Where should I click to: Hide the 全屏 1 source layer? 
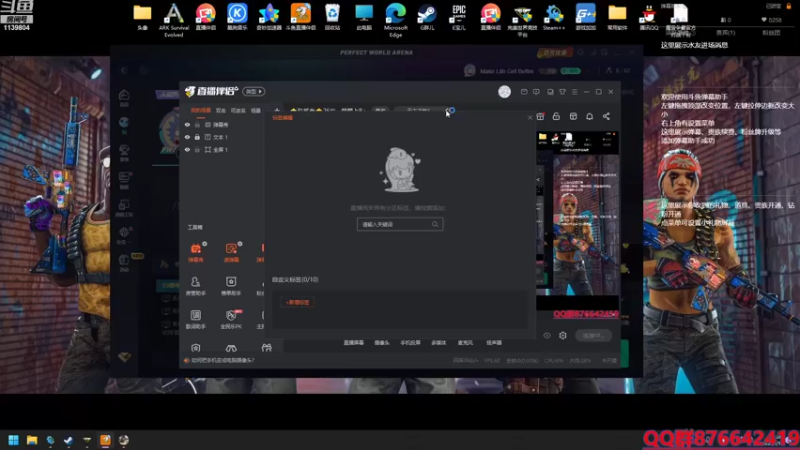(187, 149)
